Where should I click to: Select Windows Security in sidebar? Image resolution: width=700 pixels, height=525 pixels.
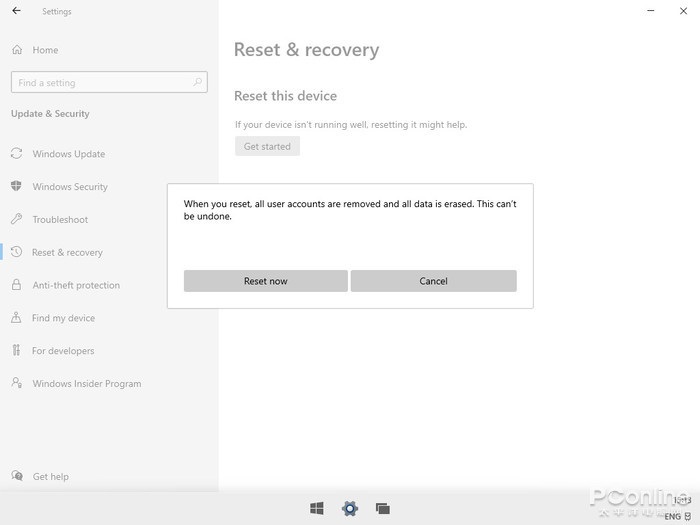[x=70, y=187]
